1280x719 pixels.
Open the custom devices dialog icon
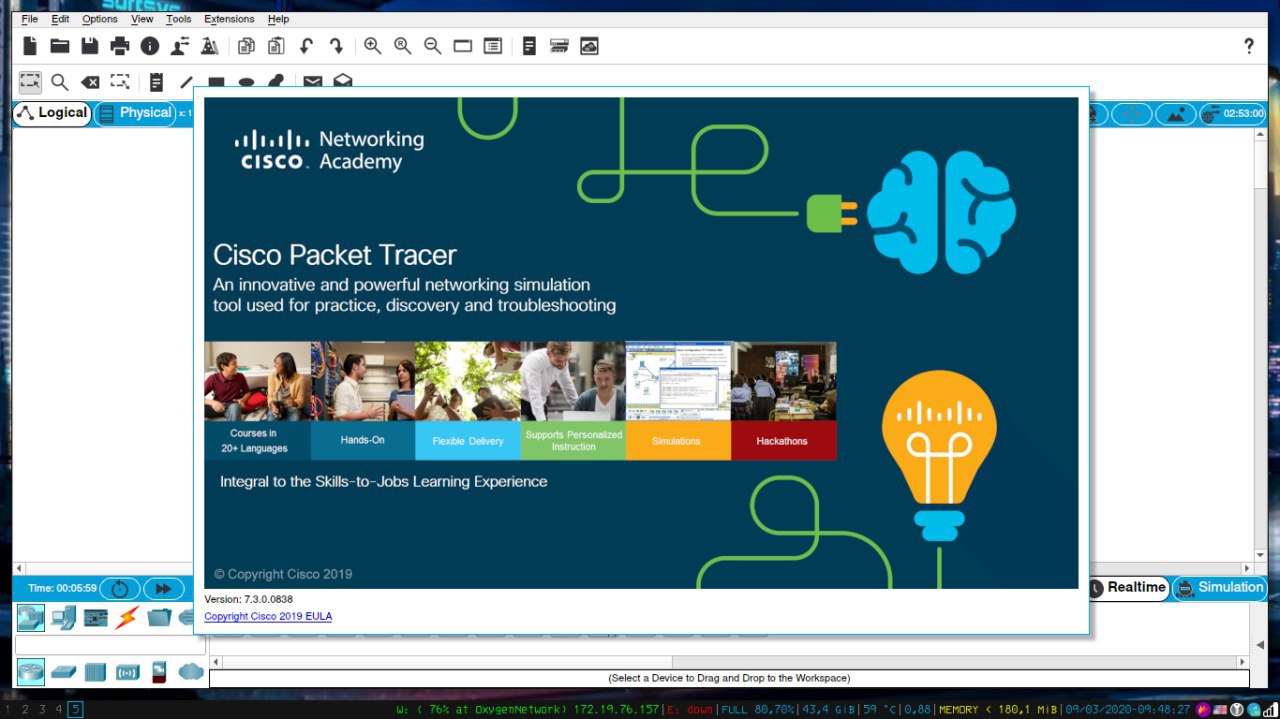(492, 46)
